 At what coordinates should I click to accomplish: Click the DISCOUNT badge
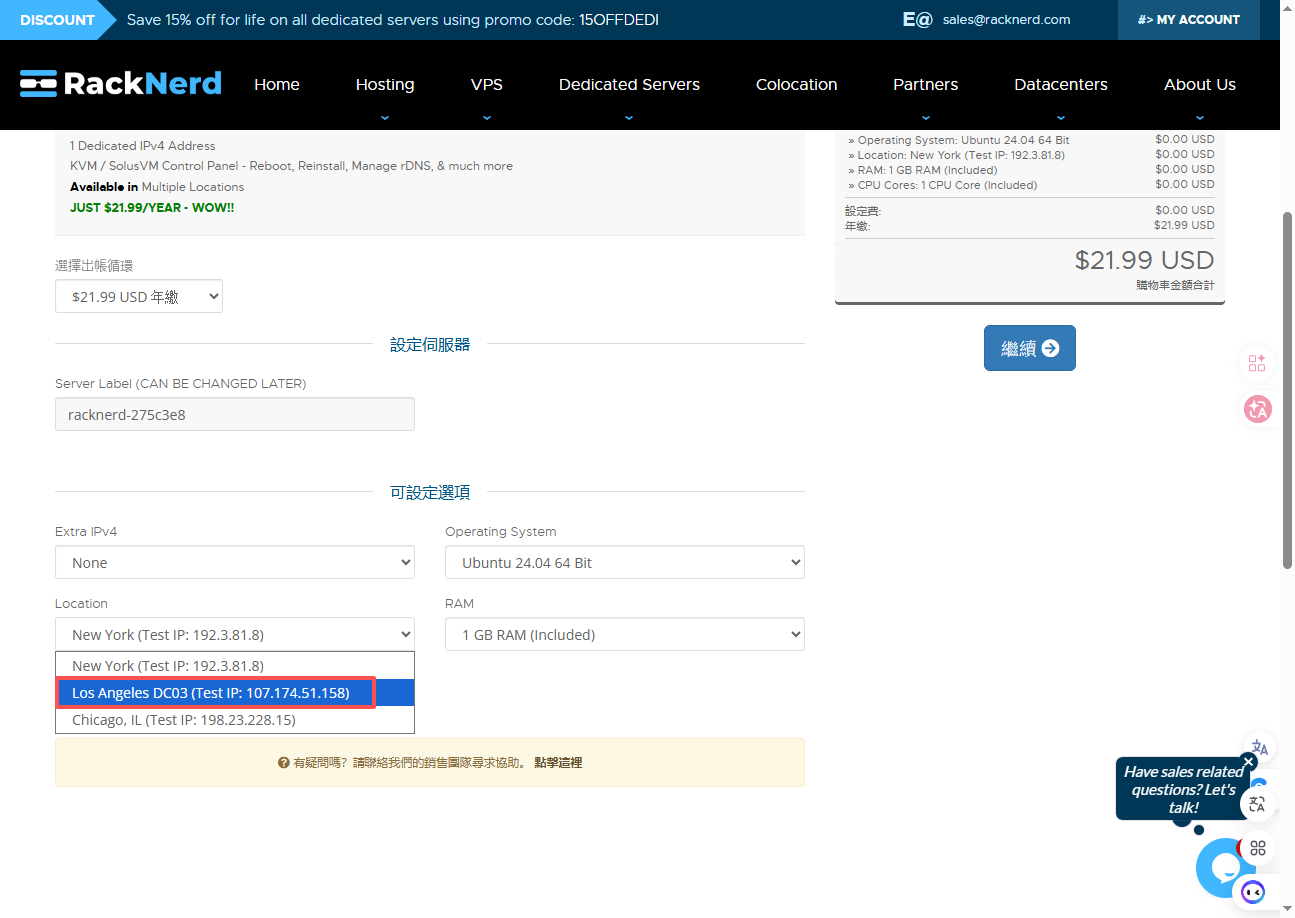click(x=57, y=20)
